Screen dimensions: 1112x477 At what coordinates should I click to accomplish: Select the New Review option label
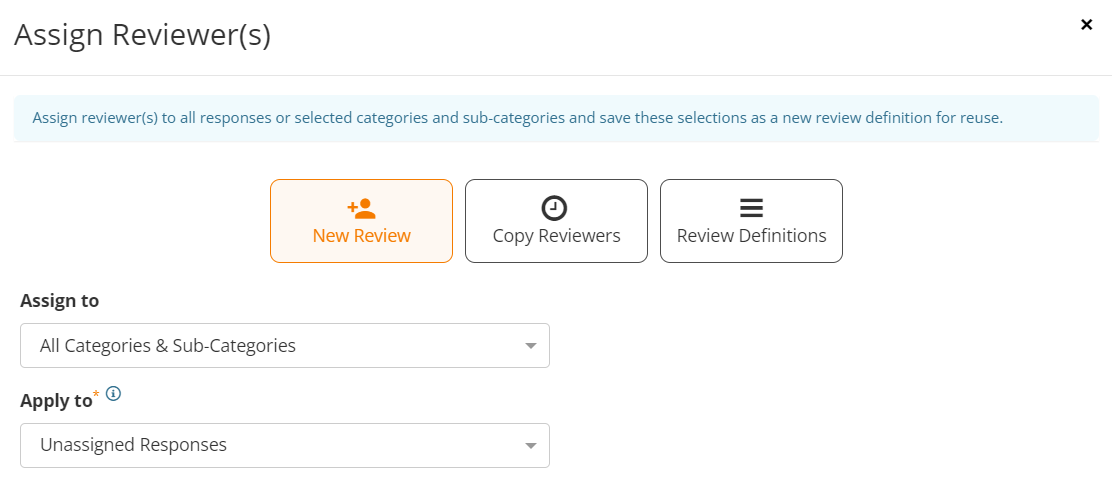(362, 236)
